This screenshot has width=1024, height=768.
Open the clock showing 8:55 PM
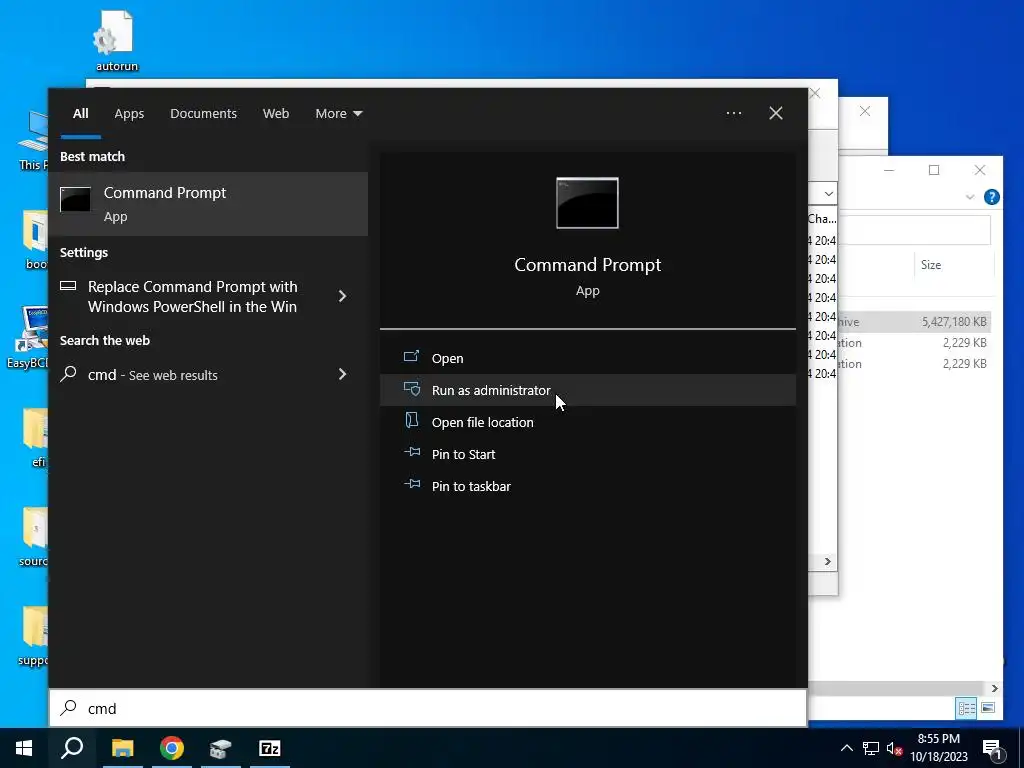pos(938,748)
